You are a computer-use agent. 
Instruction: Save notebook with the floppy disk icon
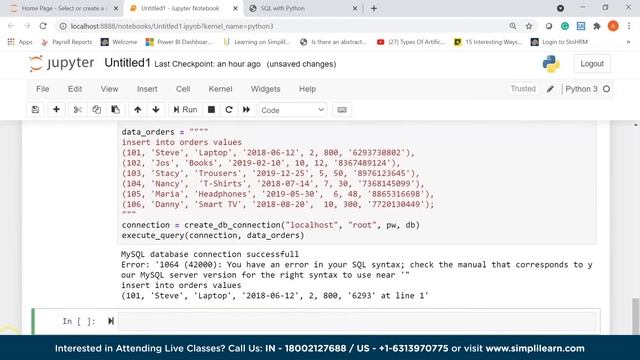tap(36, 110)
